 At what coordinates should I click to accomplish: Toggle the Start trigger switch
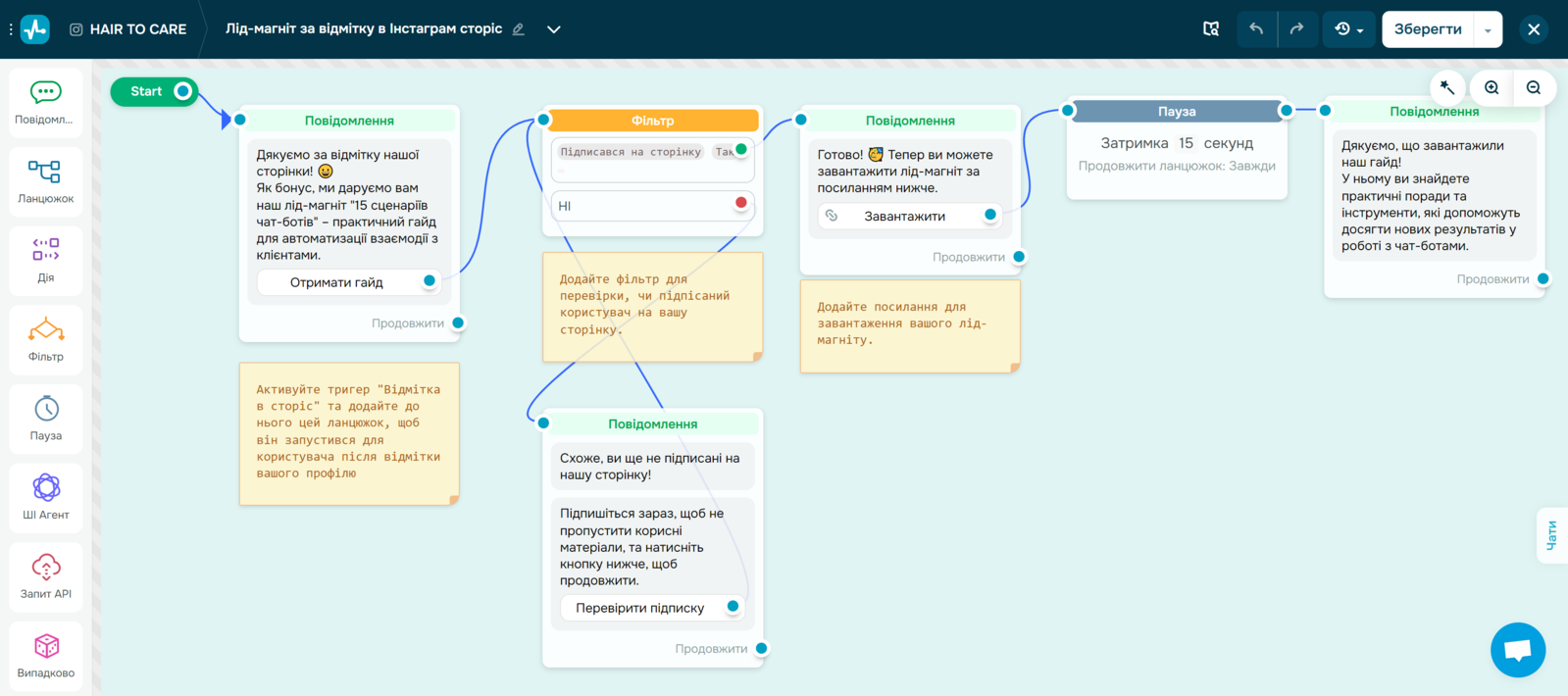(x=182, y=91)
